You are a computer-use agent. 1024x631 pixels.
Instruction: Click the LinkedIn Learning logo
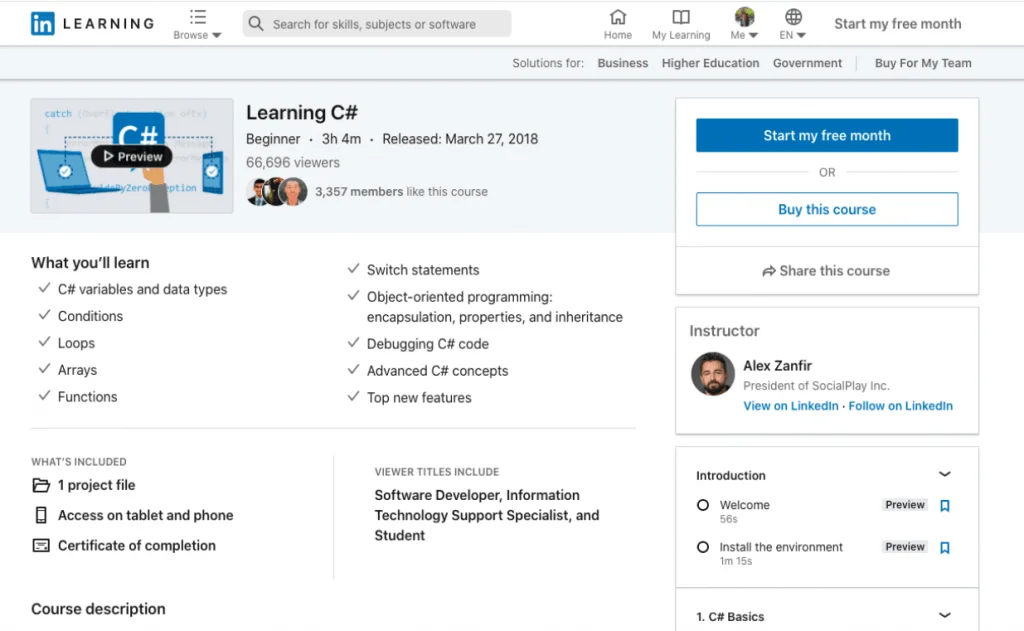(92, 23)
